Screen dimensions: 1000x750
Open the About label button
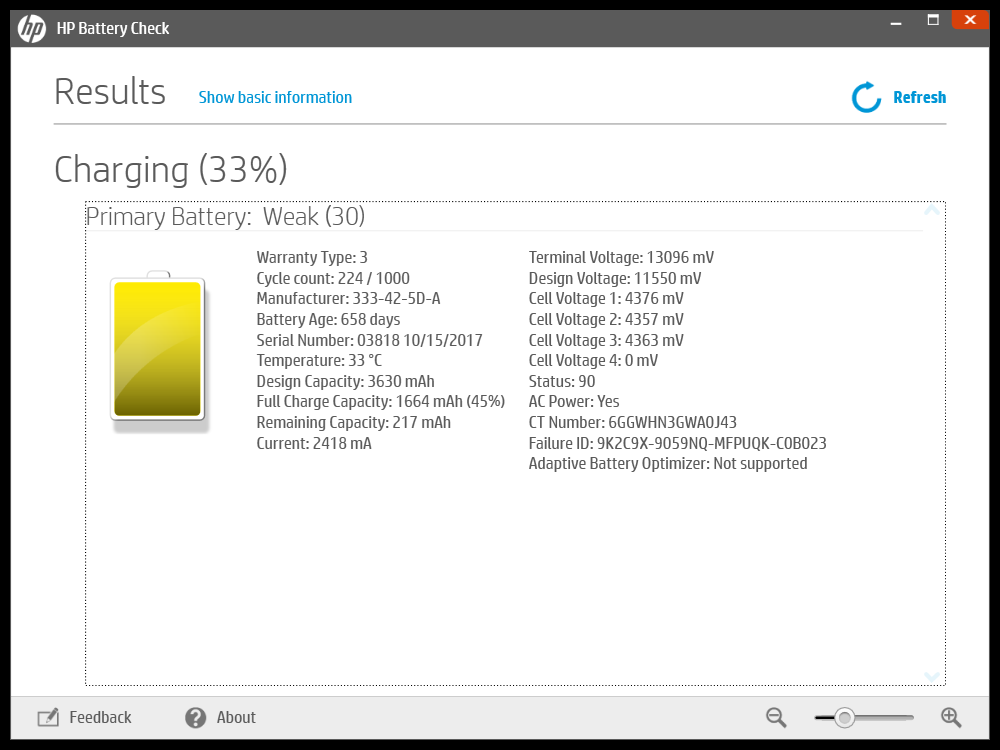236,717
